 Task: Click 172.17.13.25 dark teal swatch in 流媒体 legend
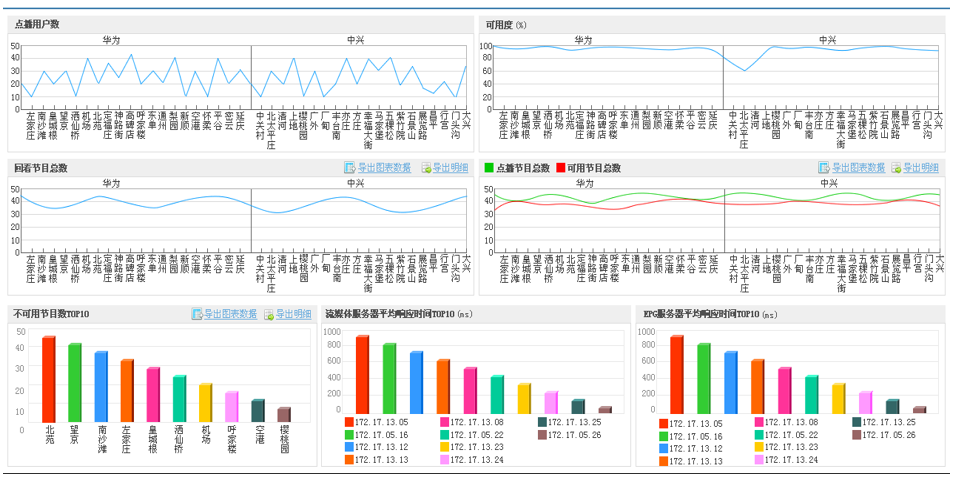pyautogui.click(x=542, y=421)
